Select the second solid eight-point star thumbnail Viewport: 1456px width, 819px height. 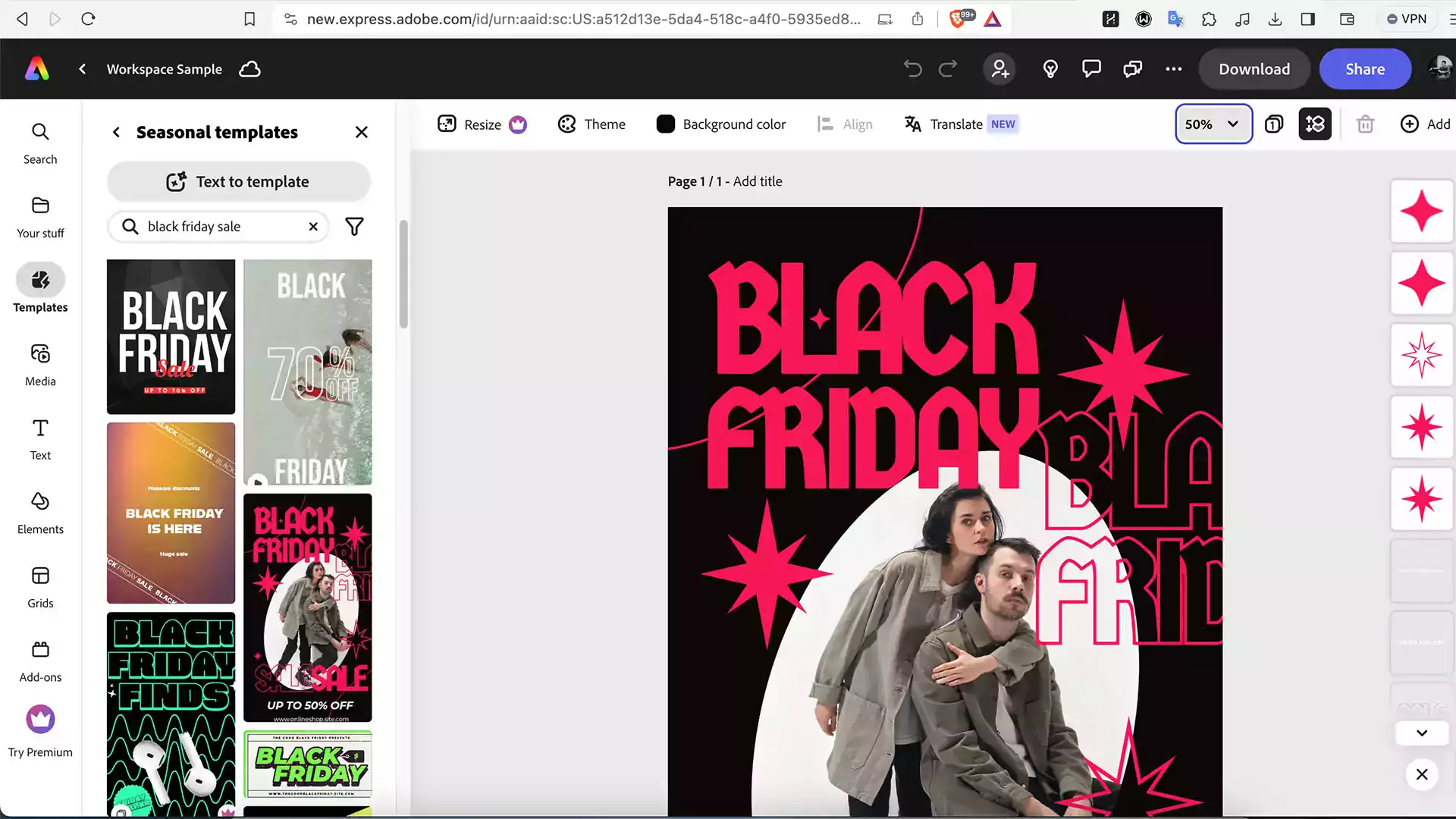click(x=1422, y=499)
